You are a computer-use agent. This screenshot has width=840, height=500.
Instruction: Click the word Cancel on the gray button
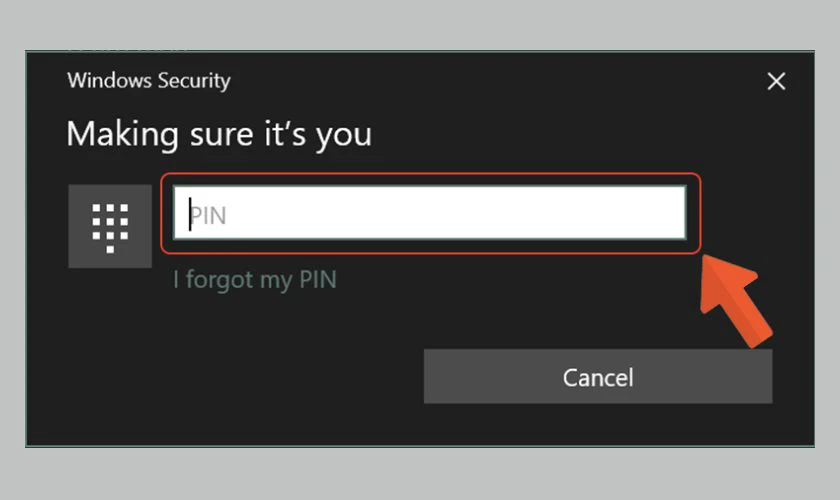(x=598, y=378)
